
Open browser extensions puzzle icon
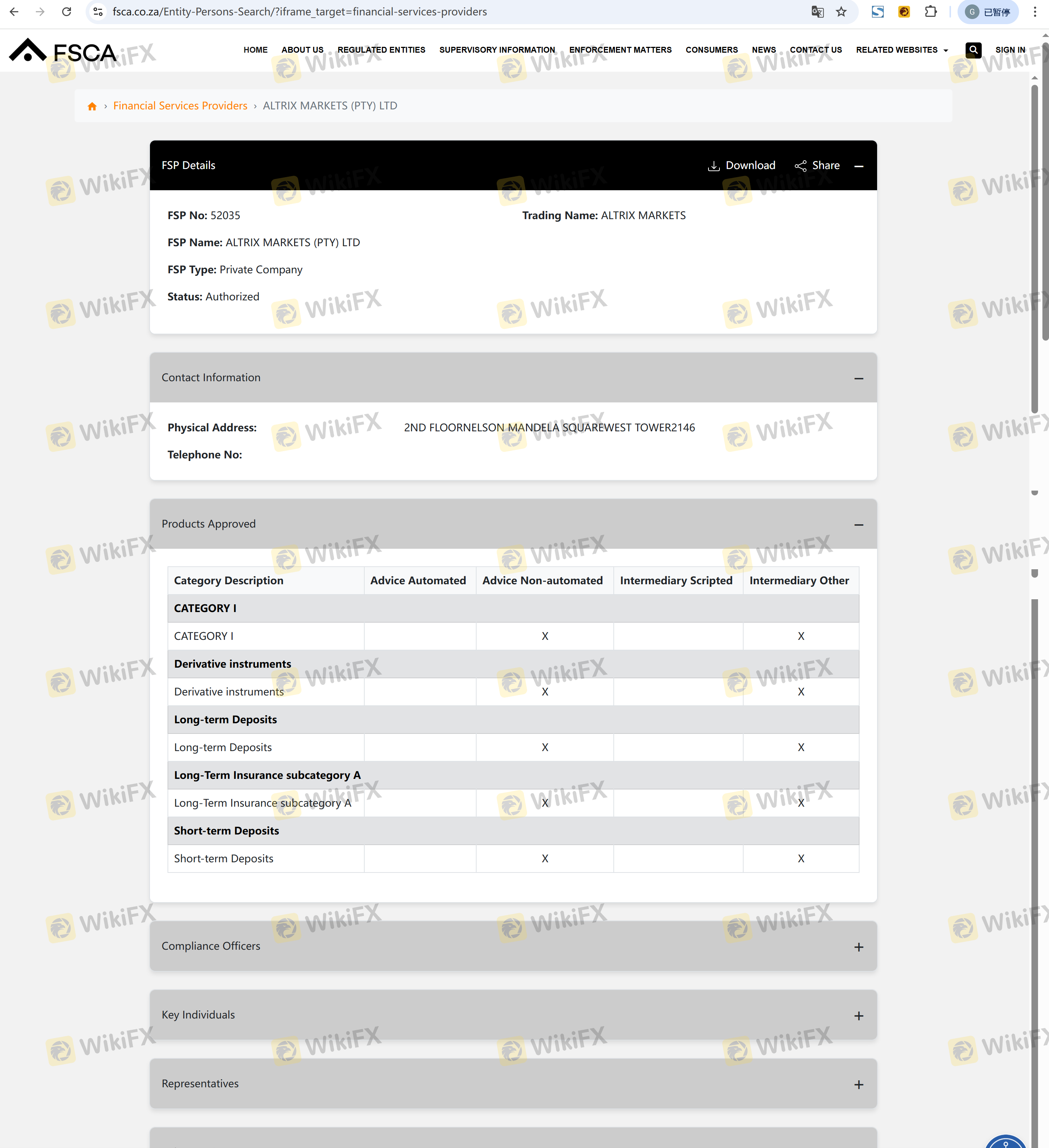click(930, 12)
